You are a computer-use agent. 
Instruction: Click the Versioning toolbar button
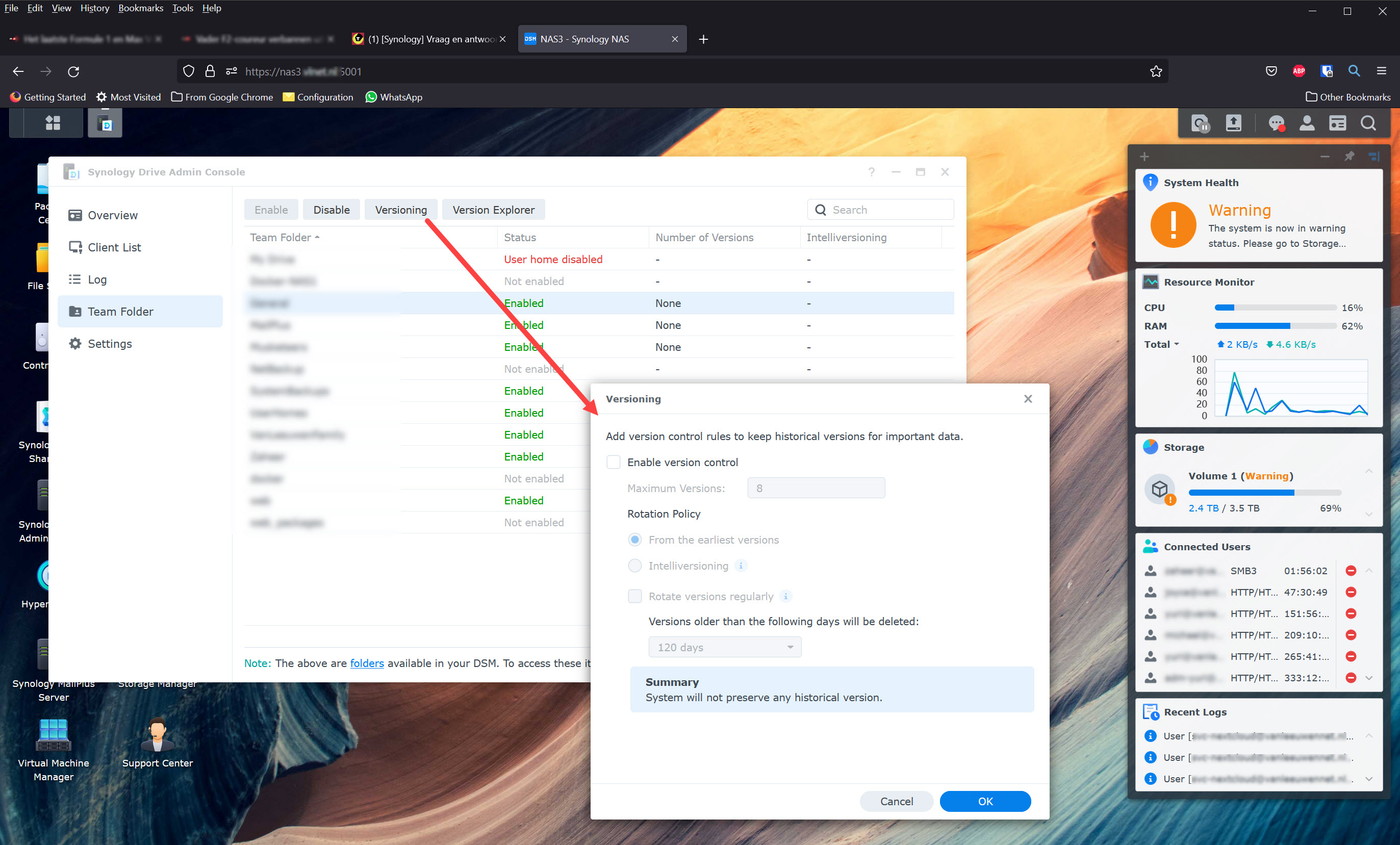[400, 210]
